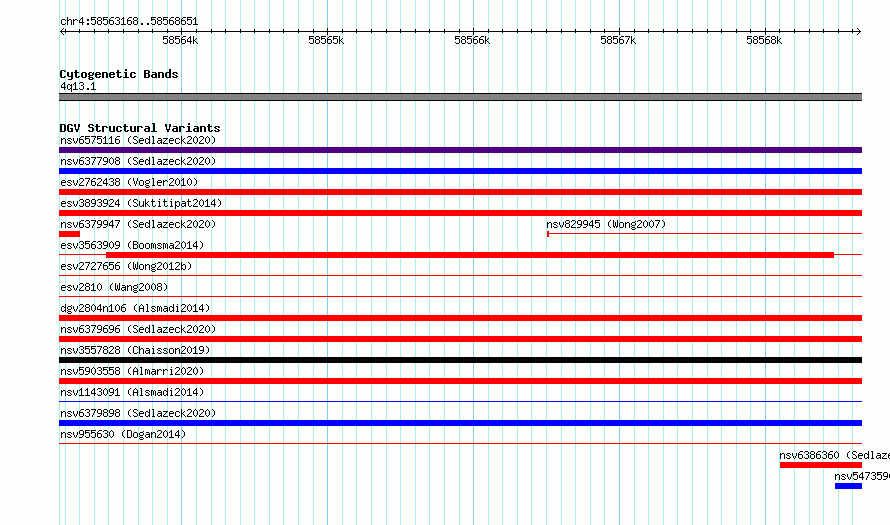890x525 pixels.
Task: Click the short blue nsv5473590 bar
Action: (x=849, y=486)
